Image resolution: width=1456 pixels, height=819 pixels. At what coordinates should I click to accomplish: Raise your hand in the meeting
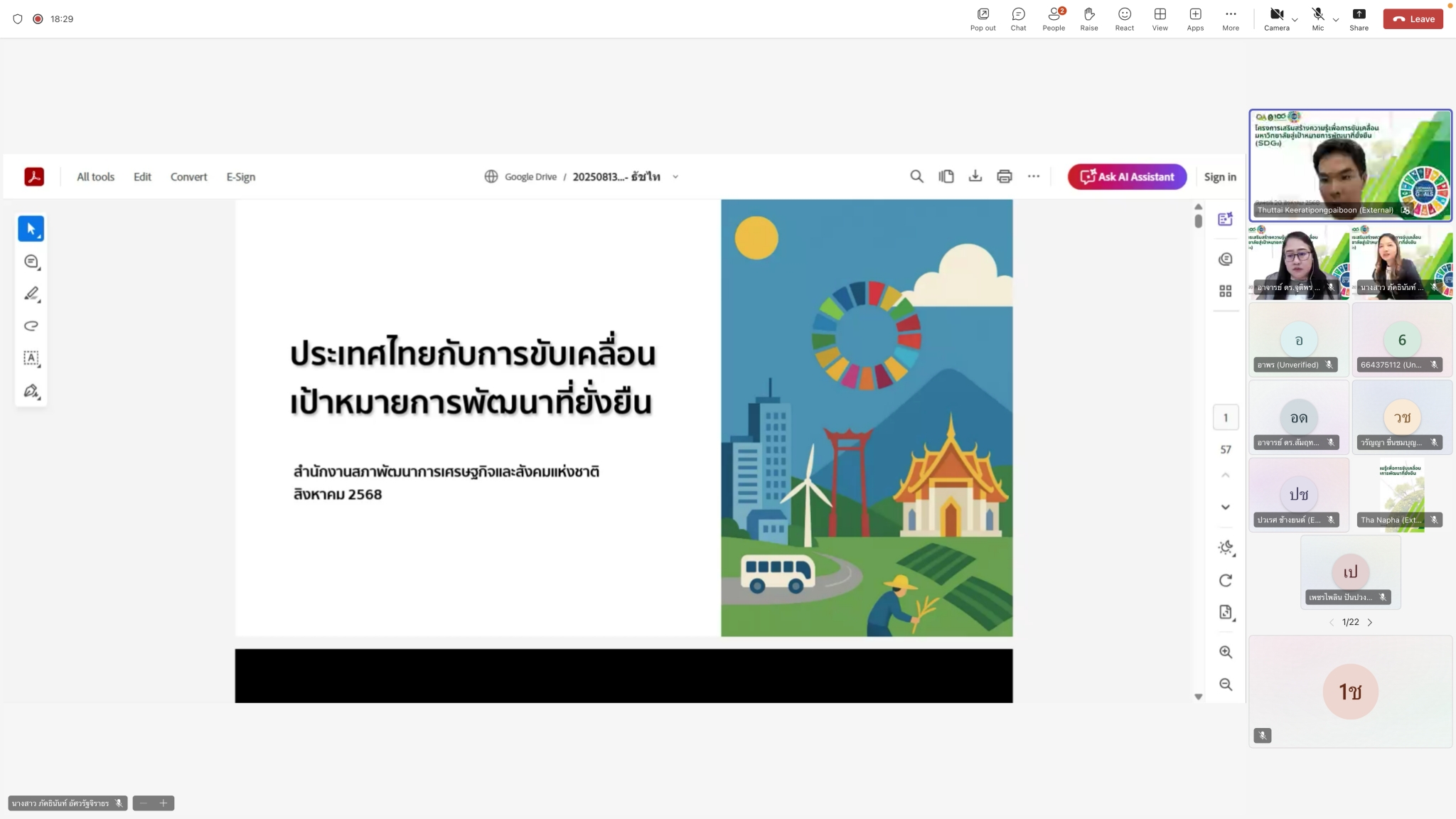[1089, 18]
